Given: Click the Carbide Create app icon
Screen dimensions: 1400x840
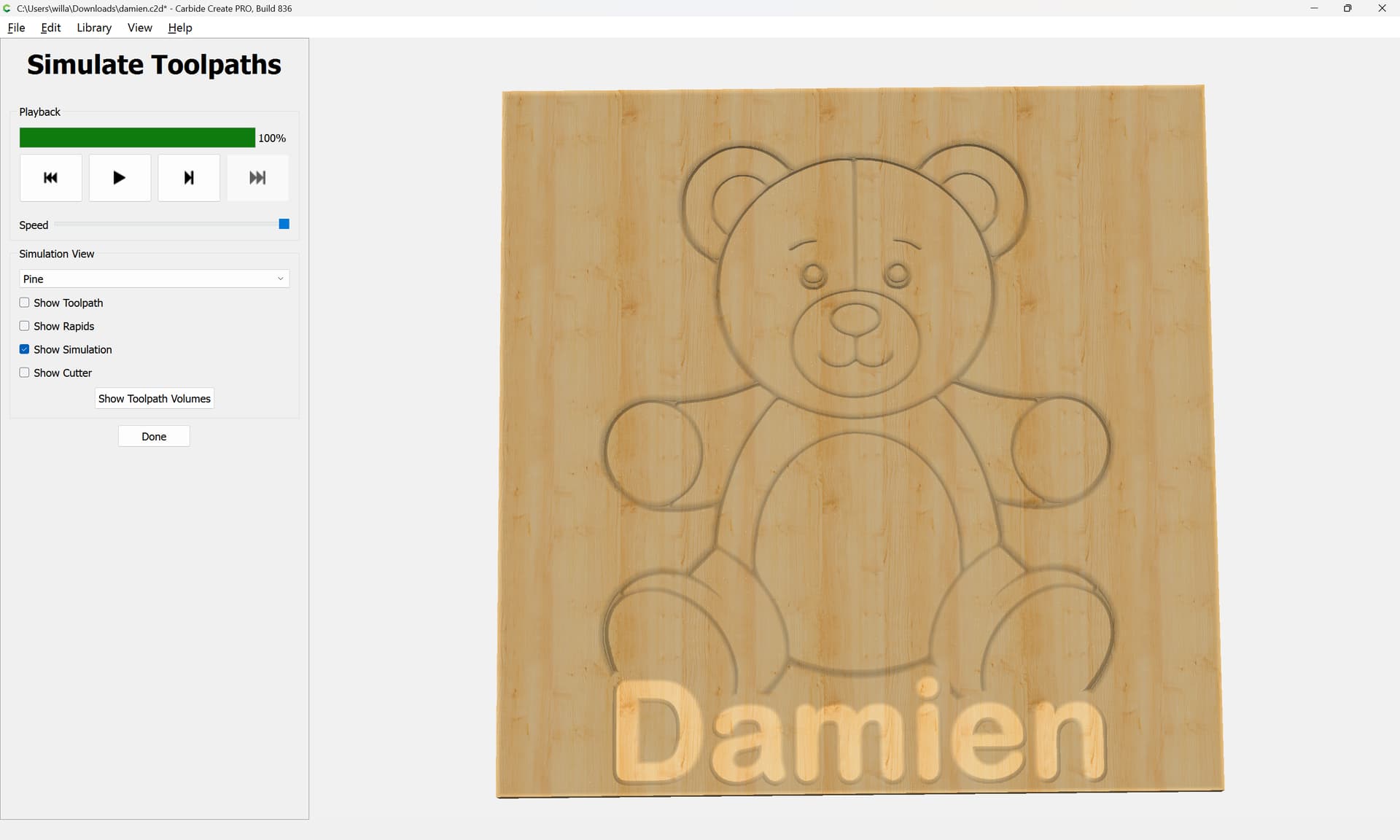Looking at the screenshot, I should tap(7, 8).
